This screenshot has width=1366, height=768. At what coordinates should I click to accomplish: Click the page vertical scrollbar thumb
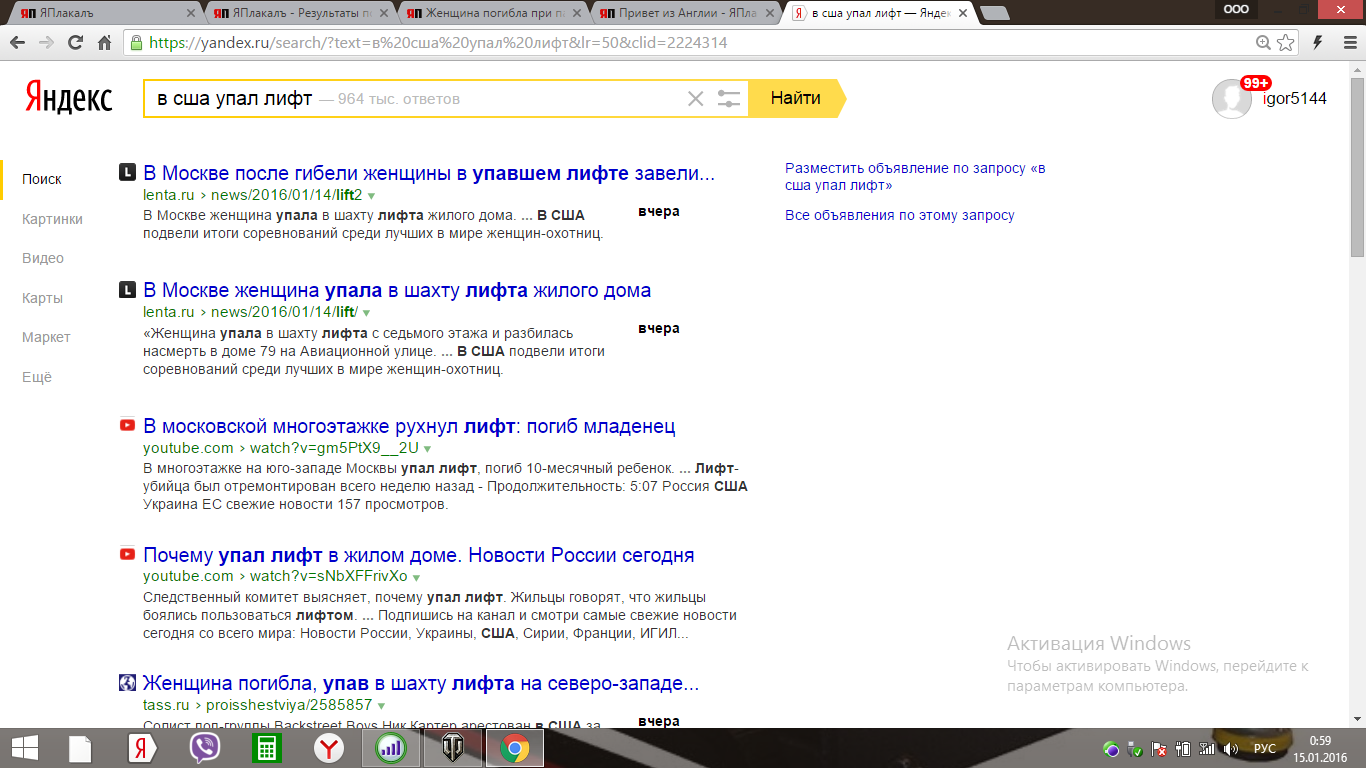click(1357, 165)
